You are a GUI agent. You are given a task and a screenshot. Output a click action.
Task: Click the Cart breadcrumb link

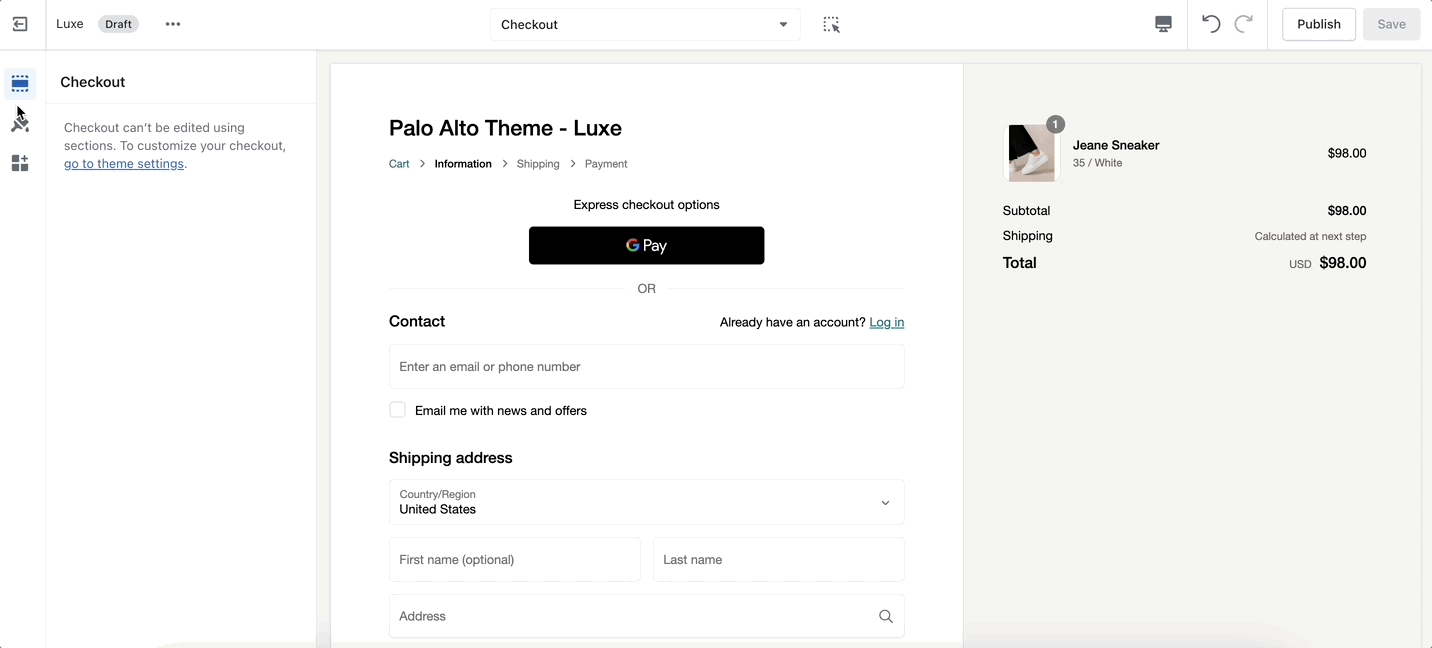(x=399, y=164)
